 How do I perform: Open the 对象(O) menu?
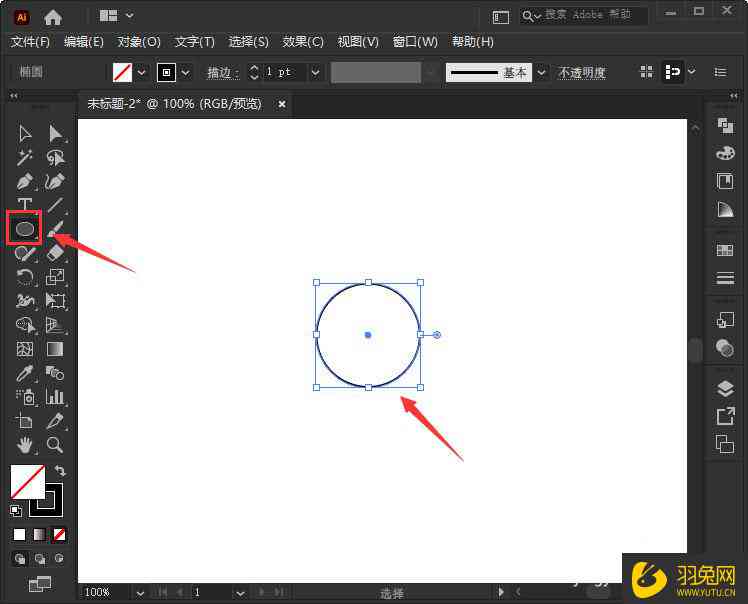[x=139, y=42]
